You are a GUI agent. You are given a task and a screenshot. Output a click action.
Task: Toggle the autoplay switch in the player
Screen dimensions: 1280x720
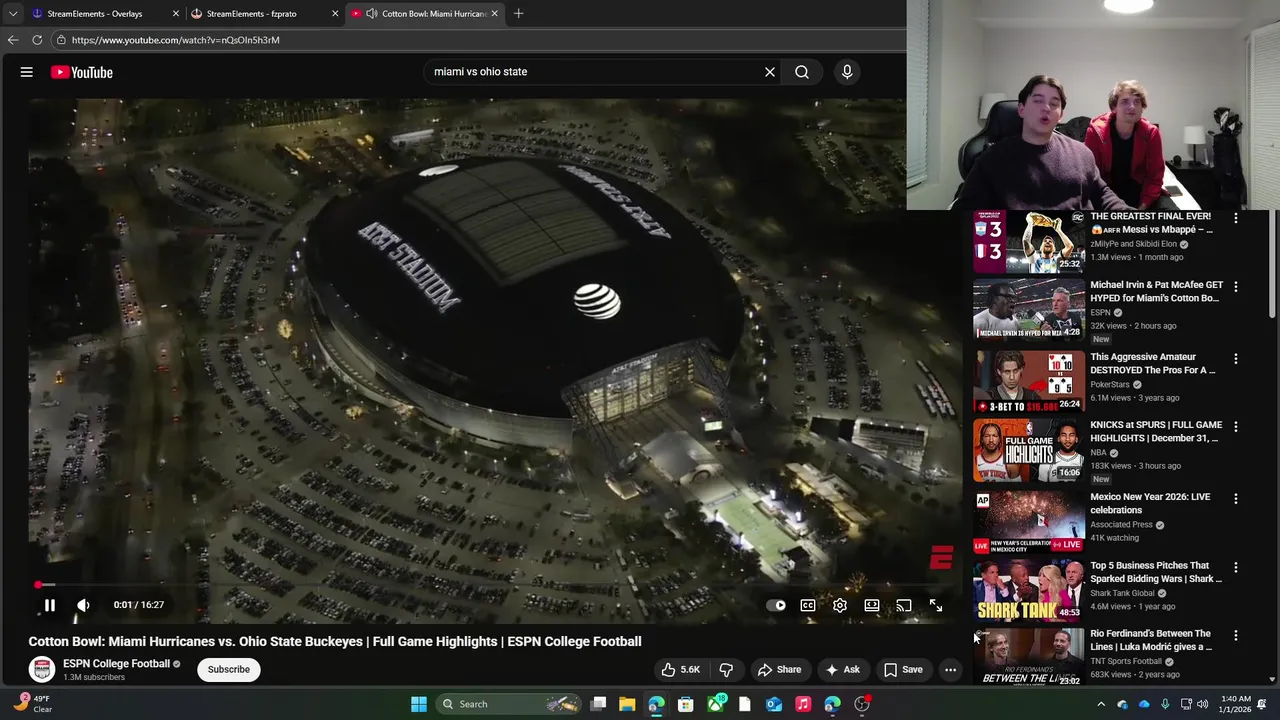pyautogui.click(x=776, y=605)
